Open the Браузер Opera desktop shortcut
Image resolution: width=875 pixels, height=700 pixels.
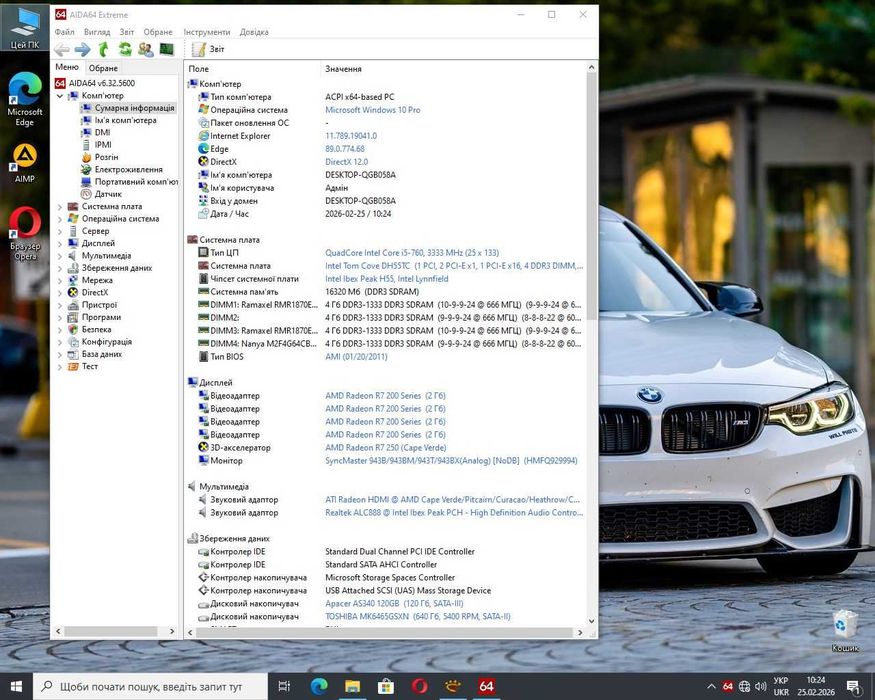click(x=25, y=233)
